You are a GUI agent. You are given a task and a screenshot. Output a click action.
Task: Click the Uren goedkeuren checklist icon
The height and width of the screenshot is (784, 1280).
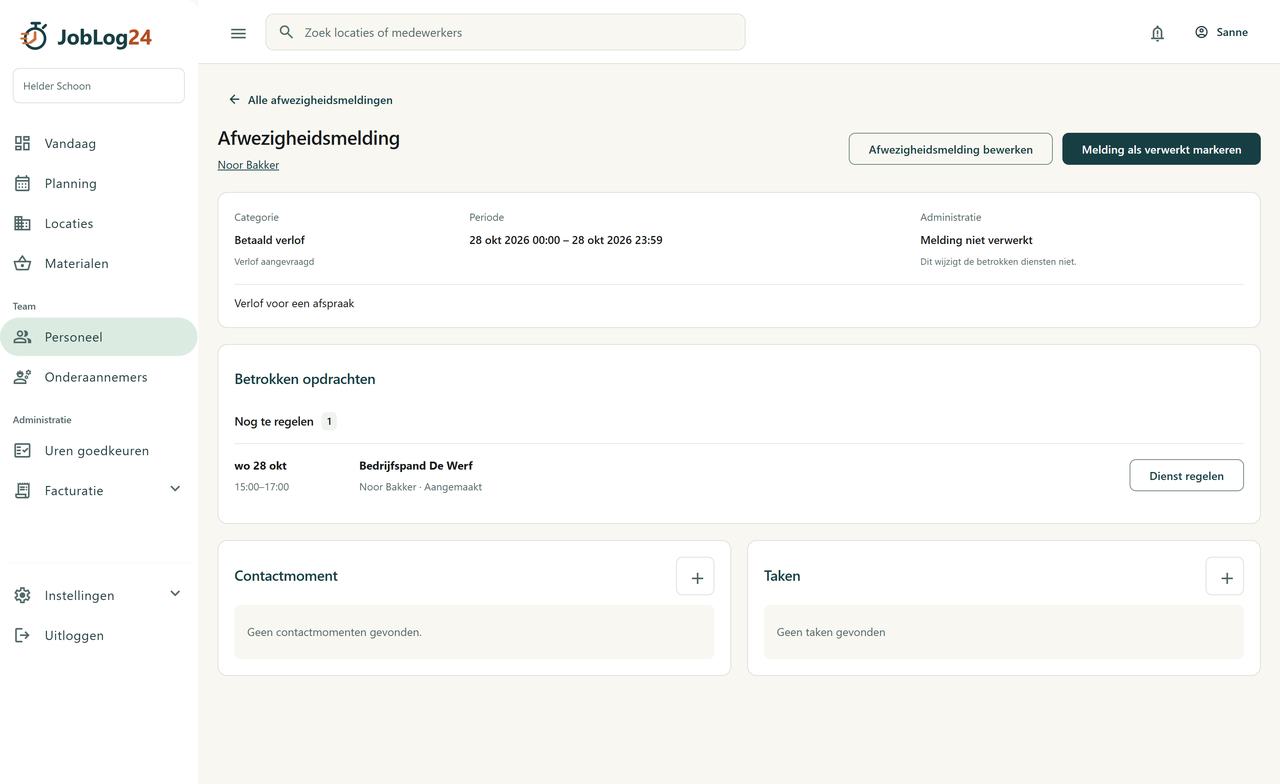point(22,451)
